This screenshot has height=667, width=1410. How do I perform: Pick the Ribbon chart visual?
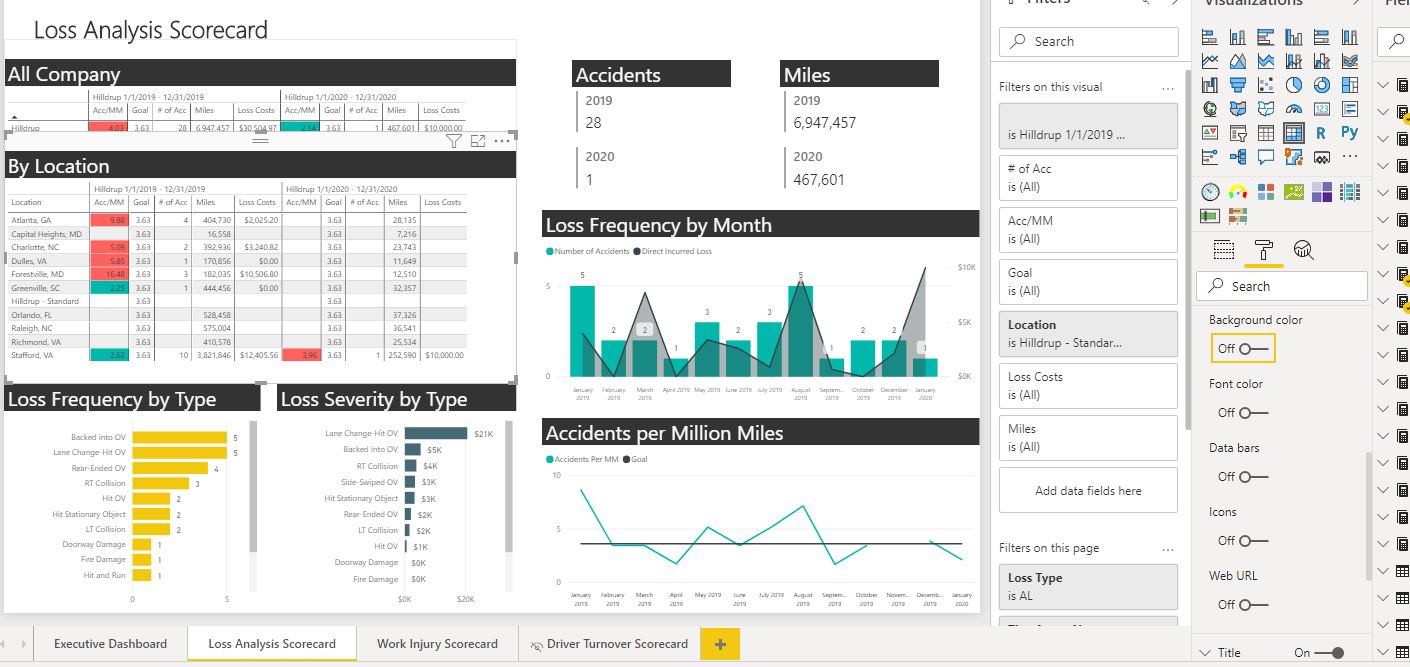tap(1349, 61)
